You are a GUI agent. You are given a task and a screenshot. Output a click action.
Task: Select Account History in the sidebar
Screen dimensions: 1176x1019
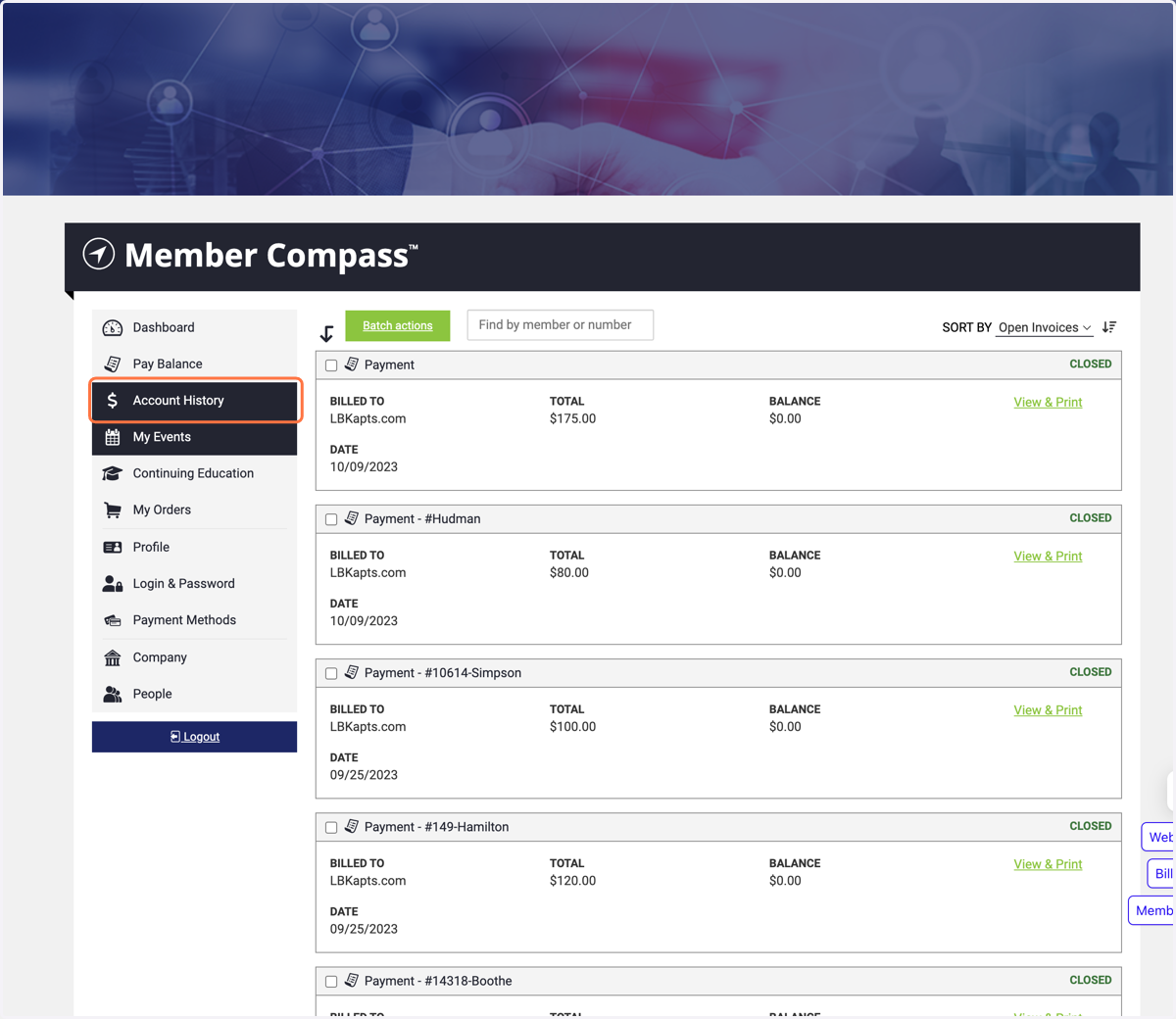[x=194, y=401]
